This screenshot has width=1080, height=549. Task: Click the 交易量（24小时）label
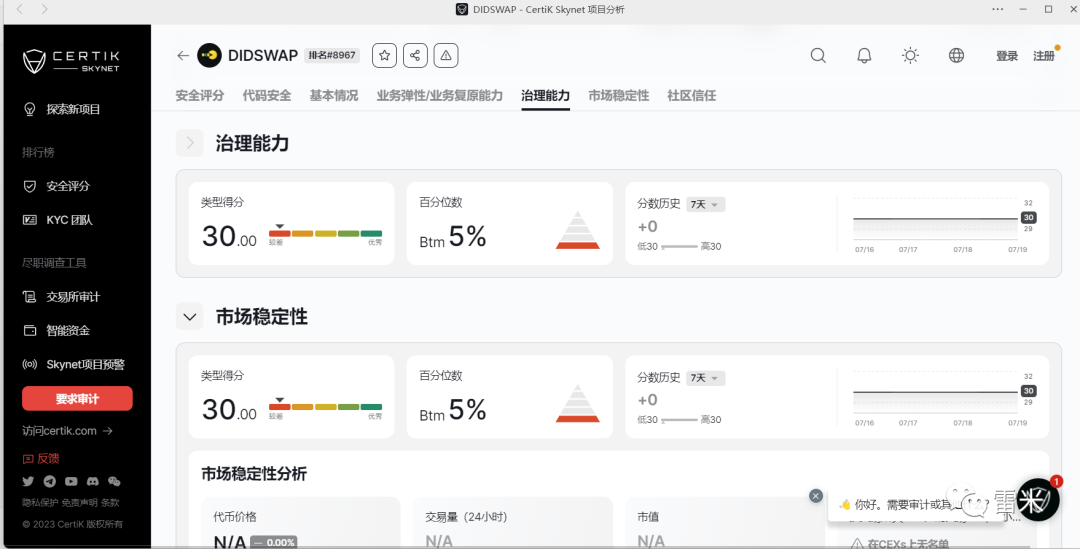[466, 517]
